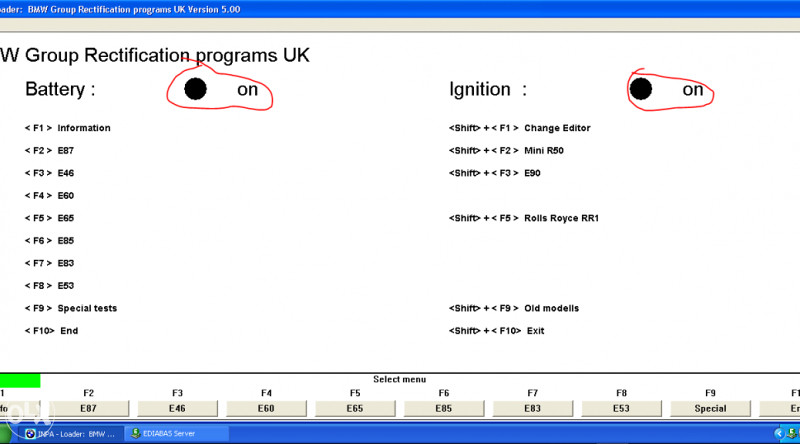Screen dimensions: 800x444
Task: Click the E83 function button
Action: click(533, 408)
